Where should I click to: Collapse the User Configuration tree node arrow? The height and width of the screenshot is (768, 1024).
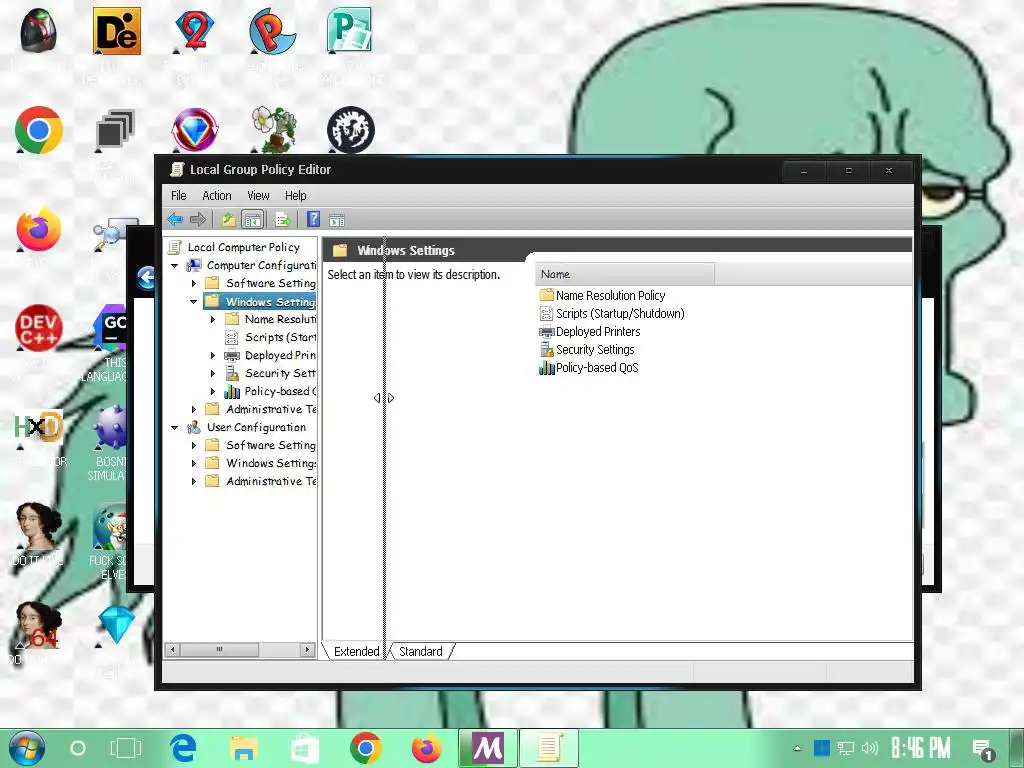pyautogui.click(x=174, y=427)
